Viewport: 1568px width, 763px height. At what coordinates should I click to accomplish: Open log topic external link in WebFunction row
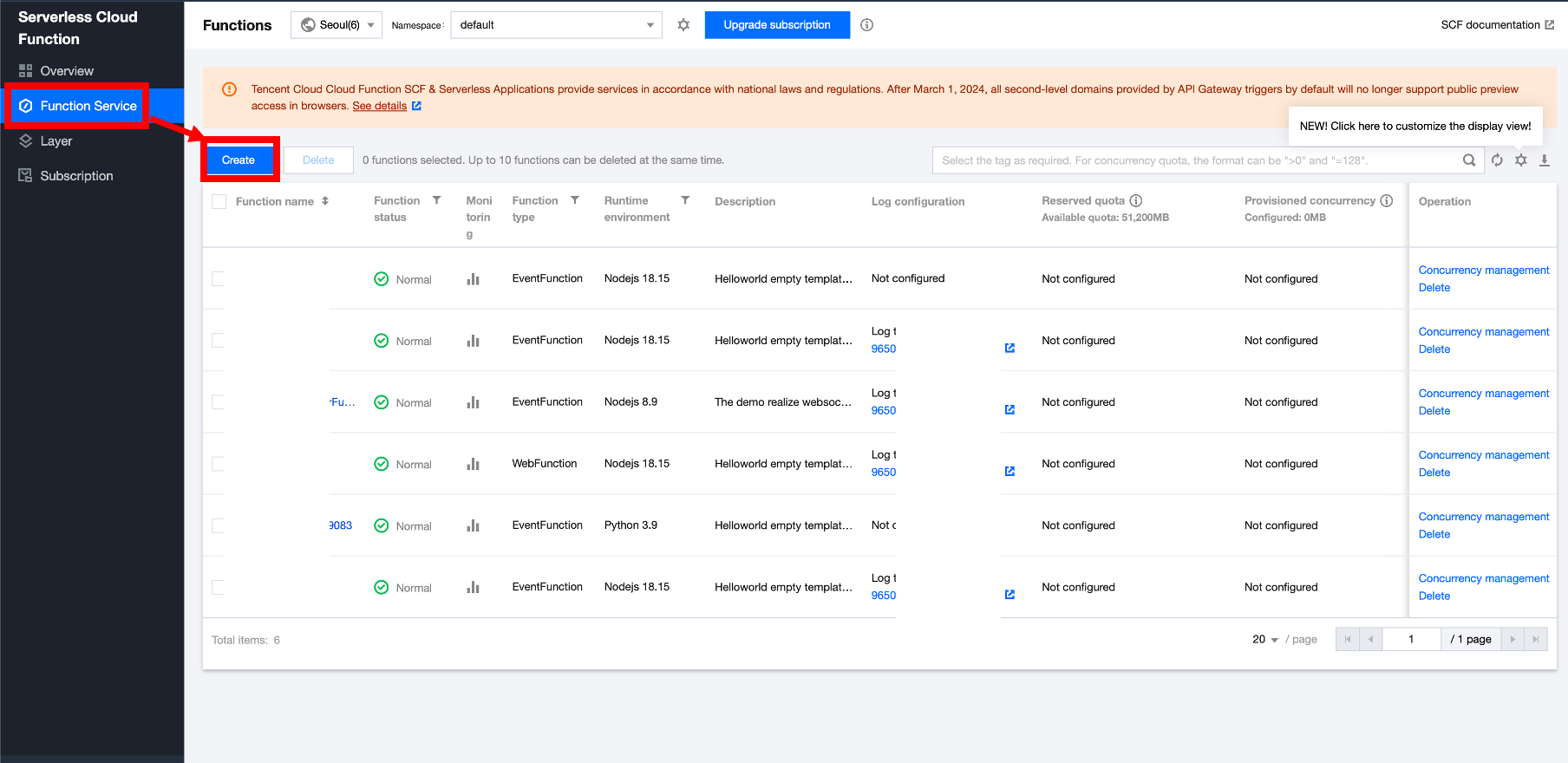pyautogui.click(x=1009, y=471)
